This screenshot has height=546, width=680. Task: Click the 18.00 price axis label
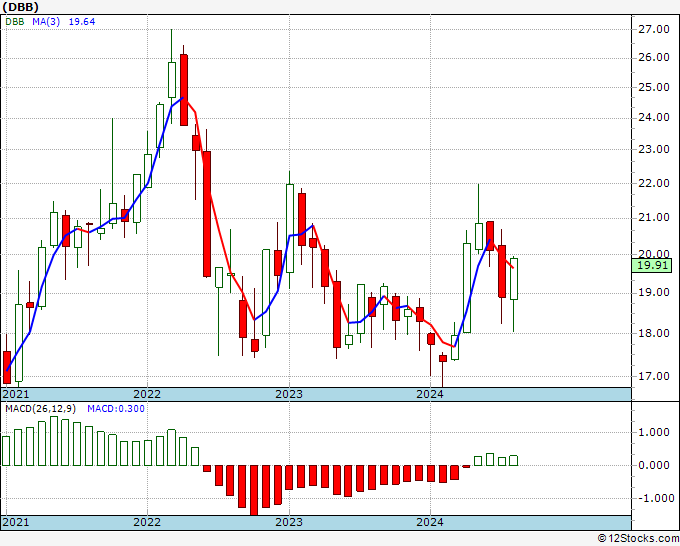(x=654, y=333)
